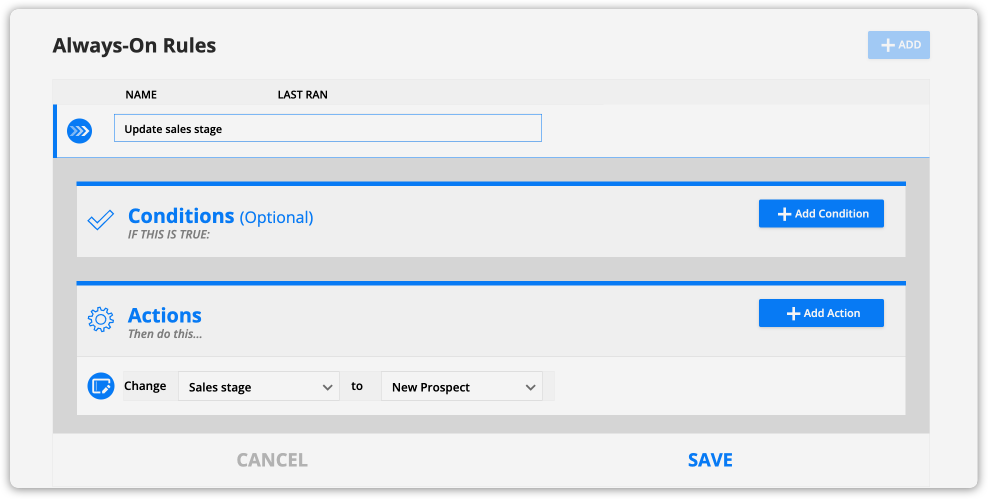Image resolution: width=988 pixels, height=499 pixels.
Task: Open the Sales stage dropdown
Action: (x=259, y=387)
